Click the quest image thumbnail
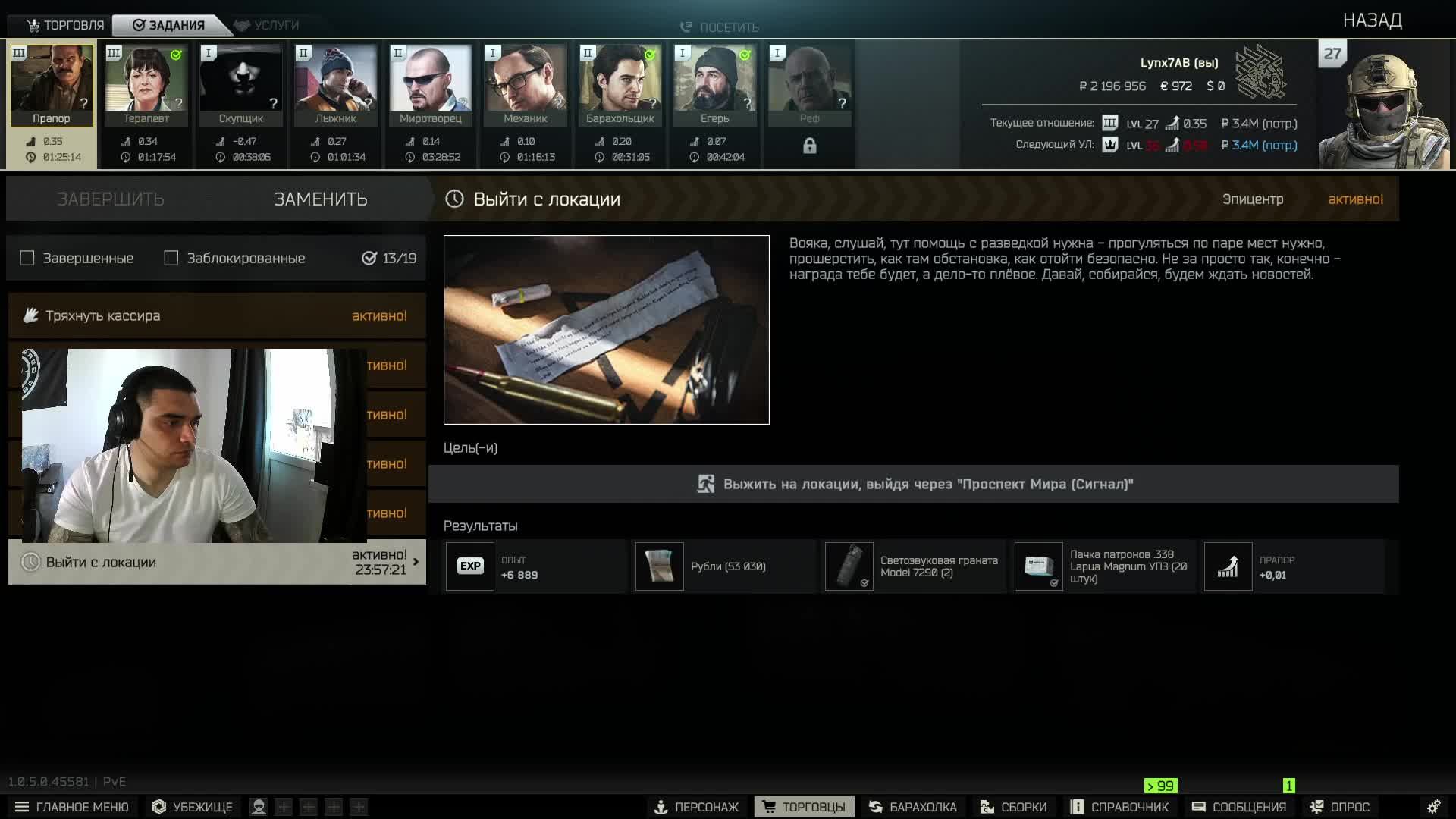This screenshot has width=1456, height=819. 606,330
